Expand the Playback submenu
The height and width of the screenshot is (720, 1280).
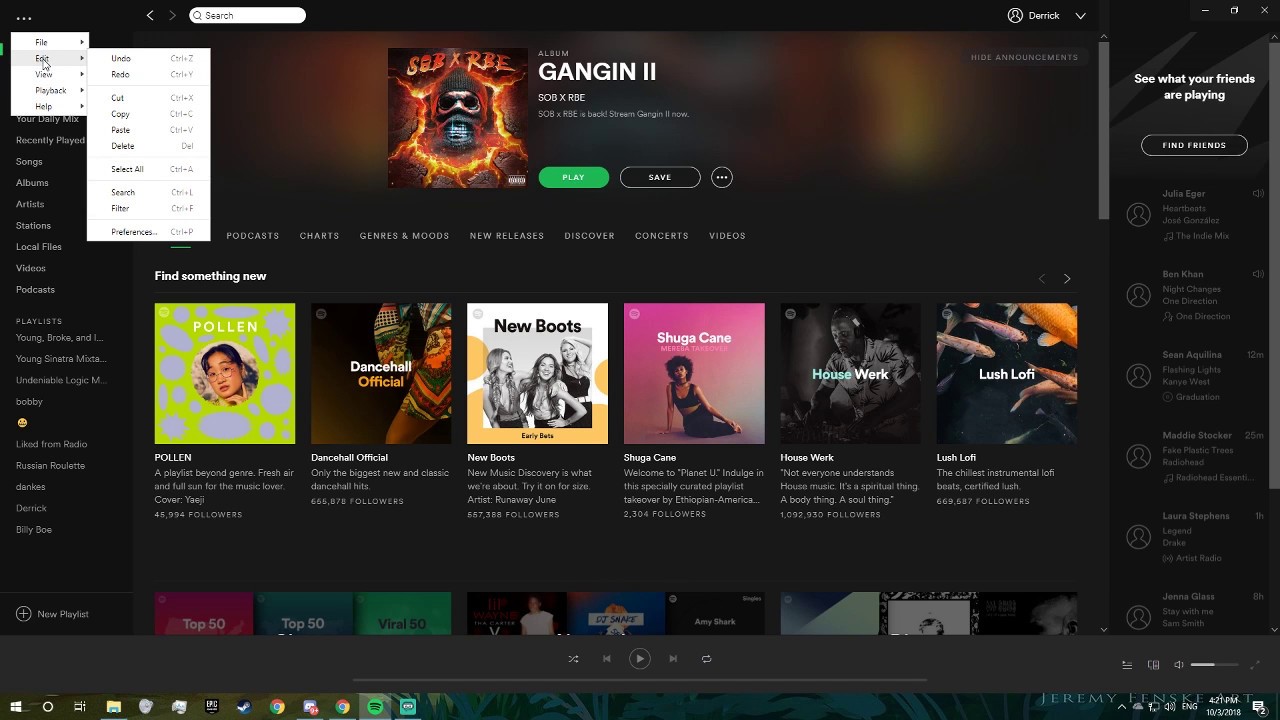click(x=49, y=90)
